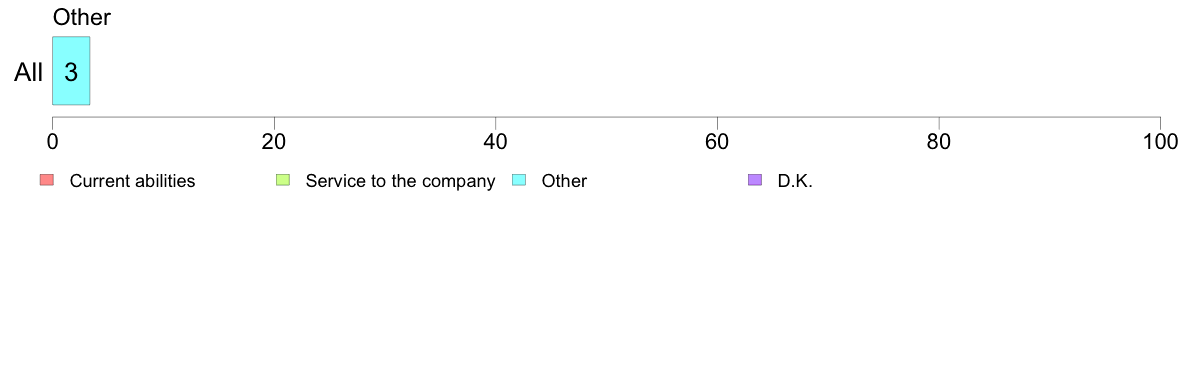
Task: Click the 20 axis tick label
Action: [274, 142]
